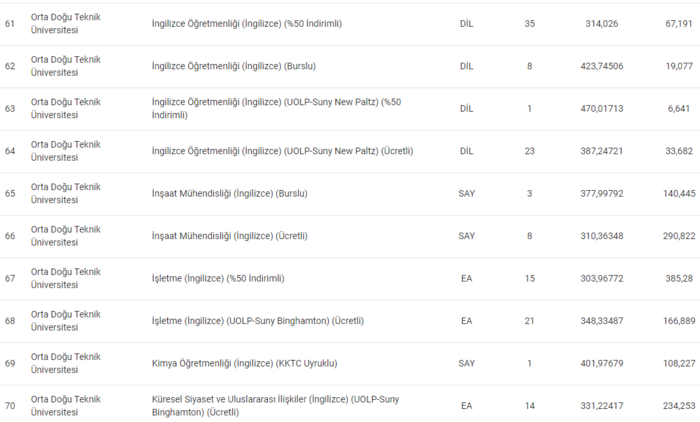Select İşletme (UOLP-Suny Binghamton) (Ücretli) program
Screen dimensions: 700x422
click(257, 321)
